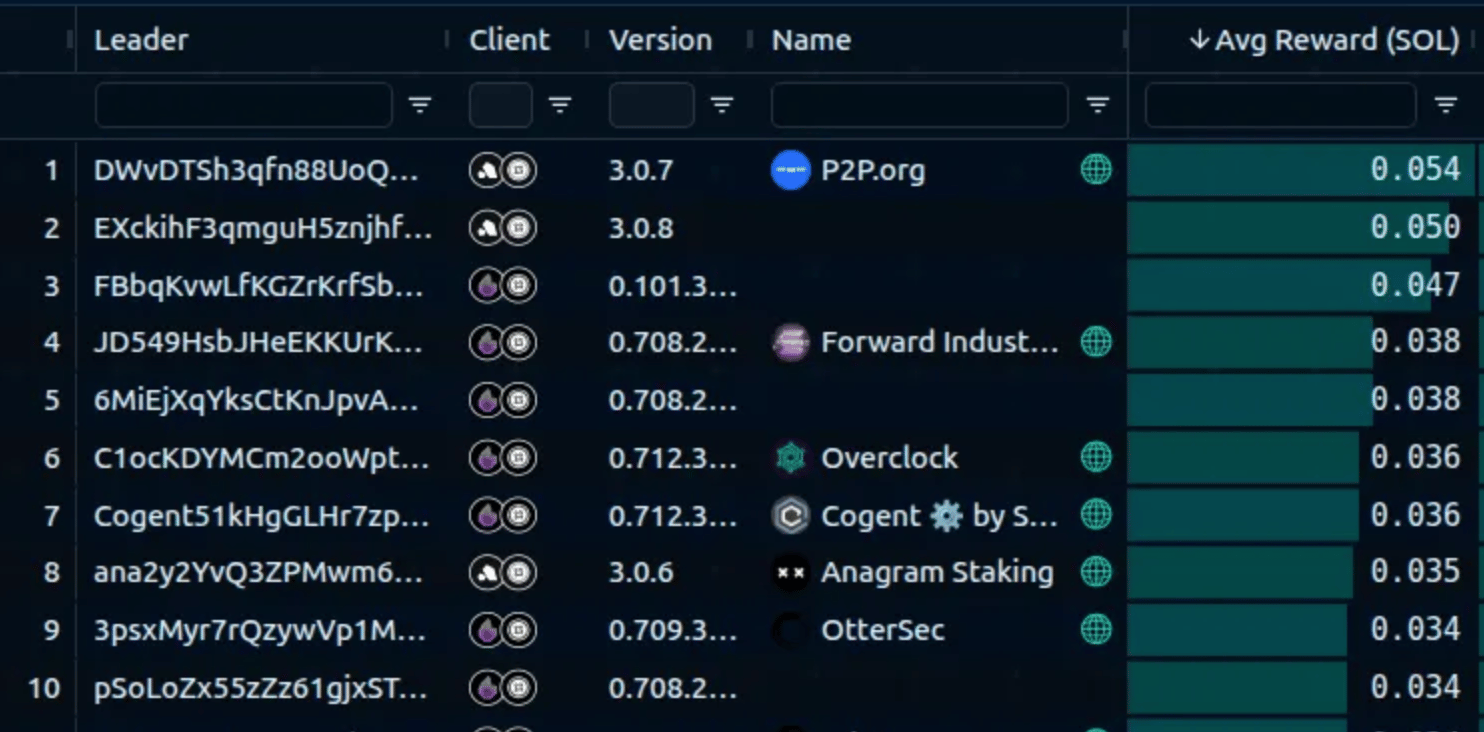This screenshot has width=1484, height=732.
Task: Open the Forward Industries validator name
Action: [938, 343]
